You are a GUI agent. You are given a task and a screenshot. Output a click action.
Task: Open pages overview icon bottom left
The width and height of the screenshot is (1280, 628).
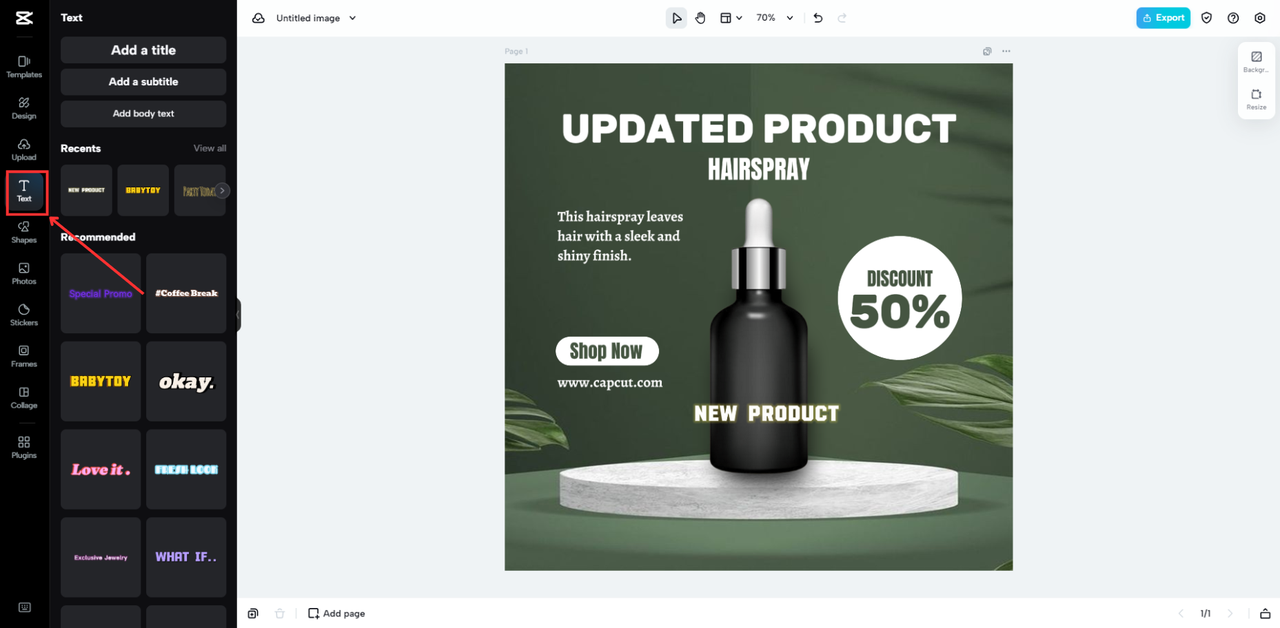click(x=254, y=613)
